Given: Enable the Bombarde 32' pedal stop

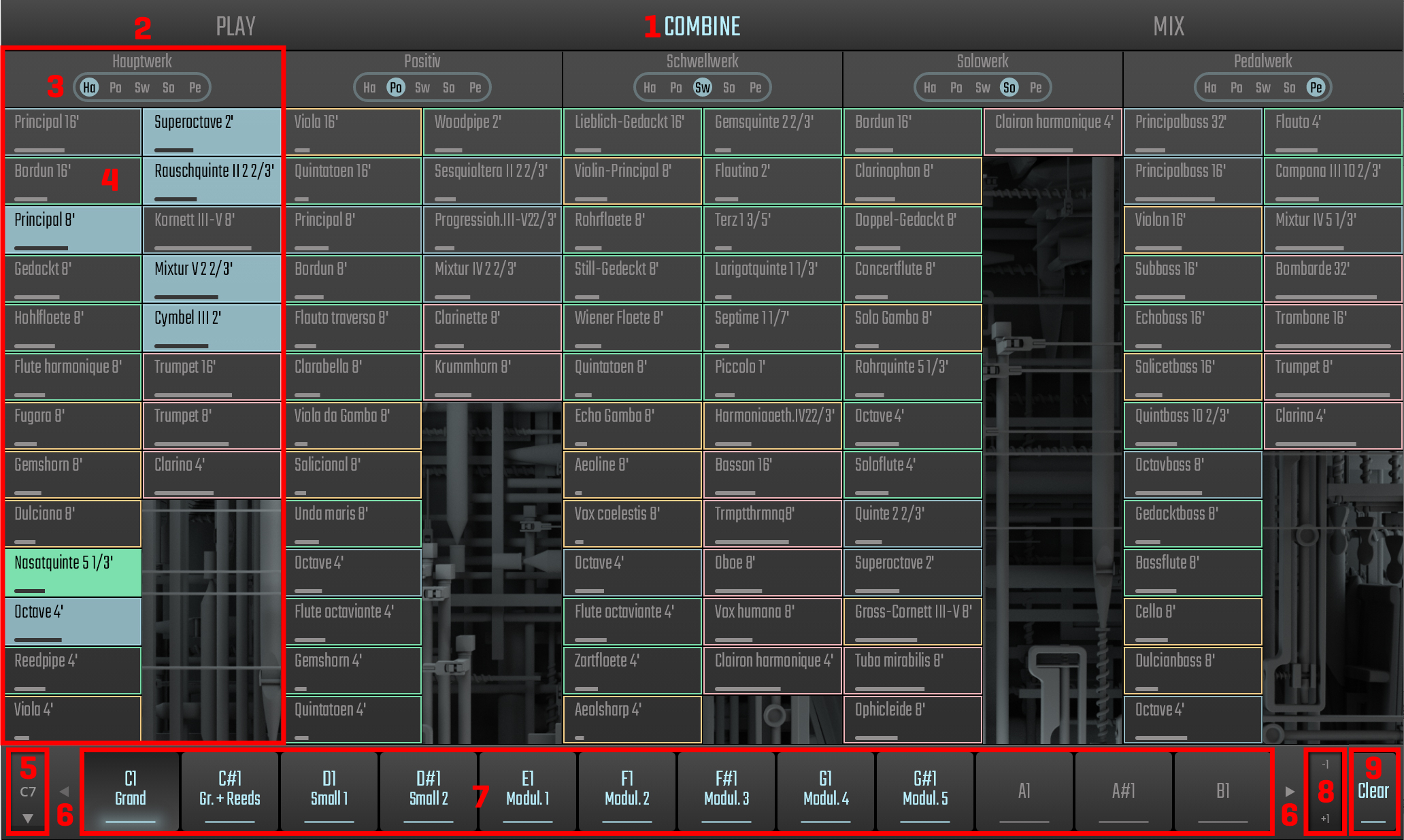Looking at the screenshot, I should point(1332,278).
